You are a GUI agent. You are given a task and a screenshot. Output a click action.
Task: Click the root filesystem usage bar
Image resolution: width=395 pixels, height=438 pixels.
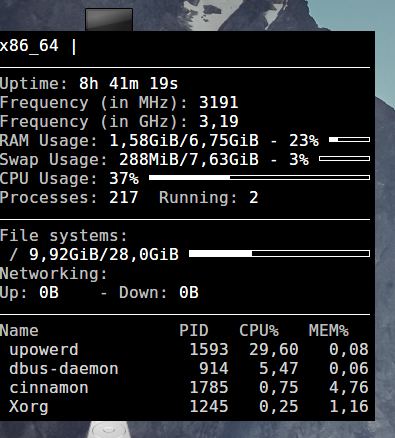(x=279, y=254)
